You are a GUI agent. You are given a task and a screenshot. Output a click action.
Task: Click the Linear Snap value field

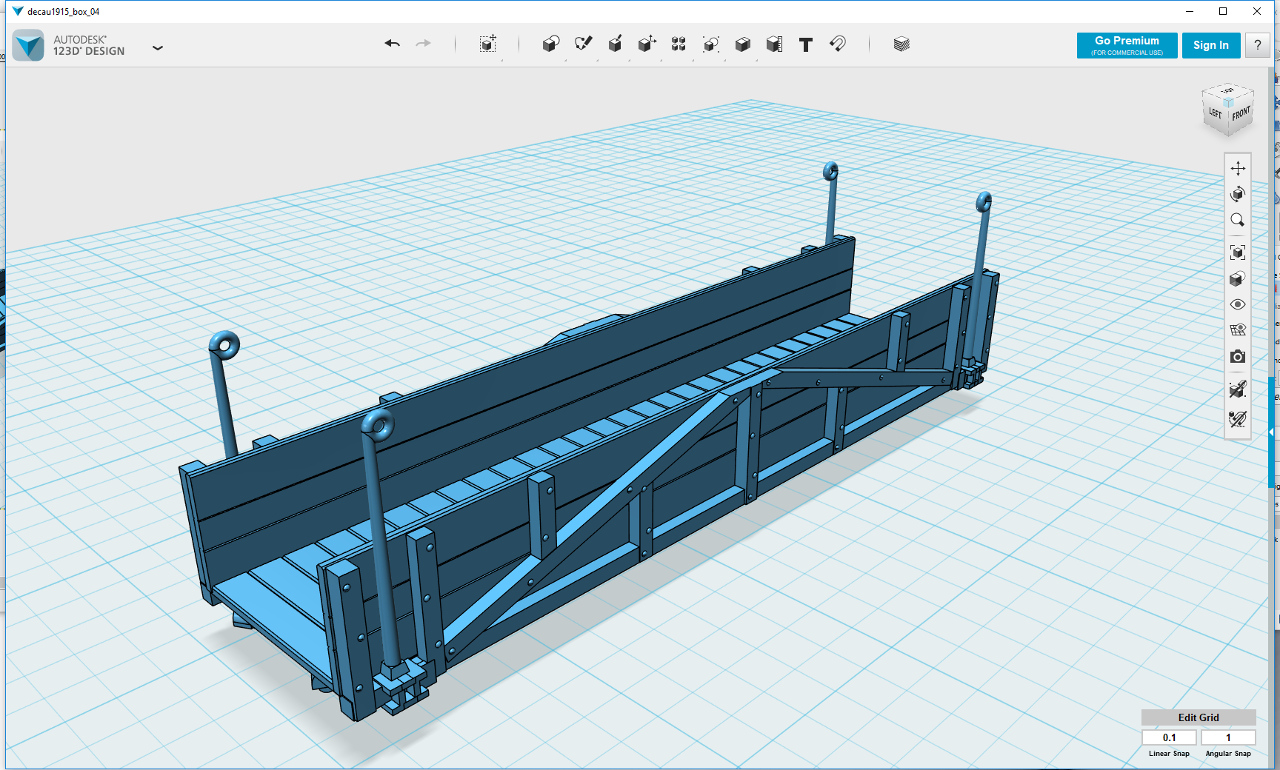(1169, 738)
